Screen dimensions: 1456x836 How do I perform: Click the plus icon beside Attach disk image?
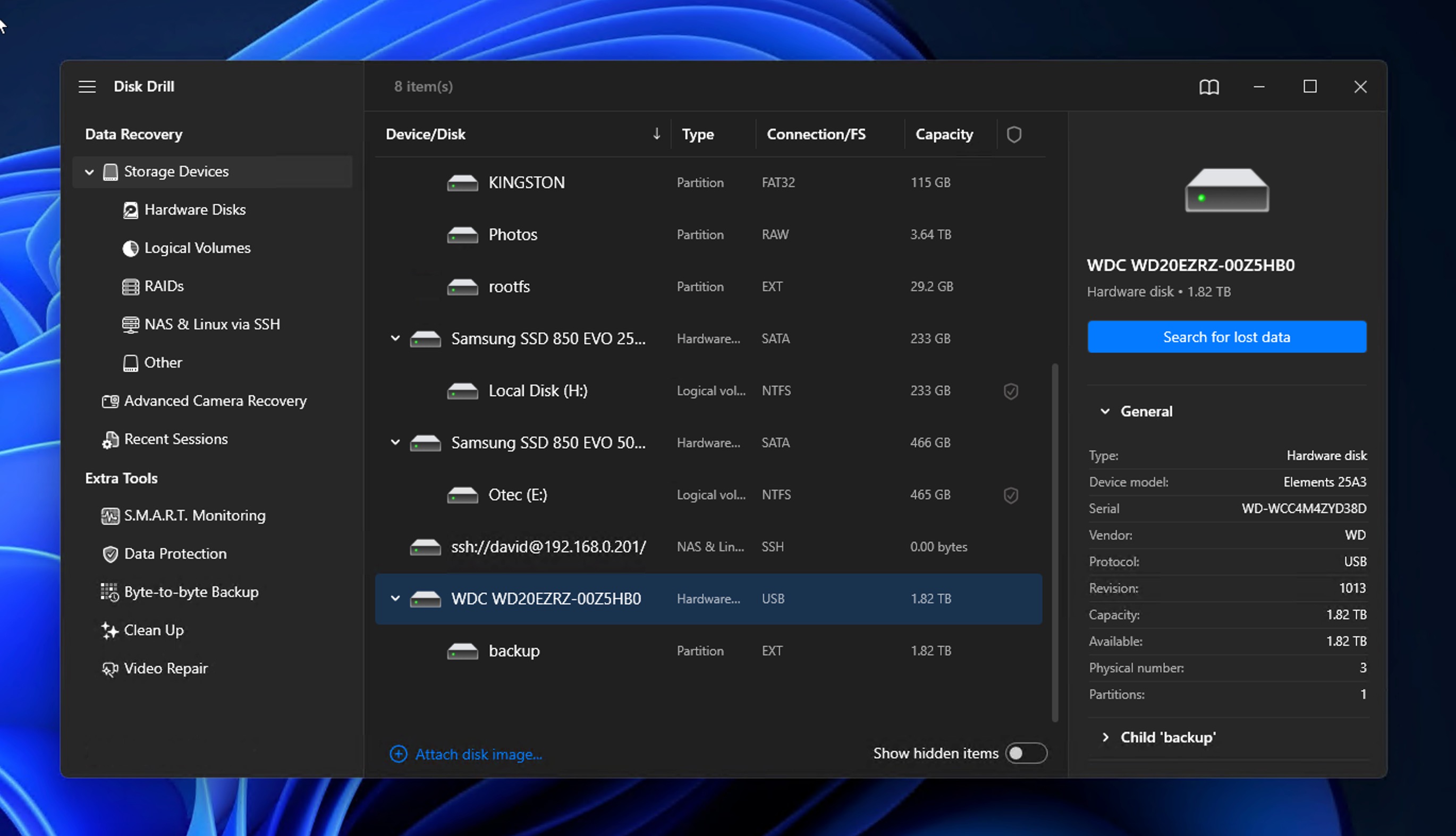pyautogui.click(x=398, y=754)
